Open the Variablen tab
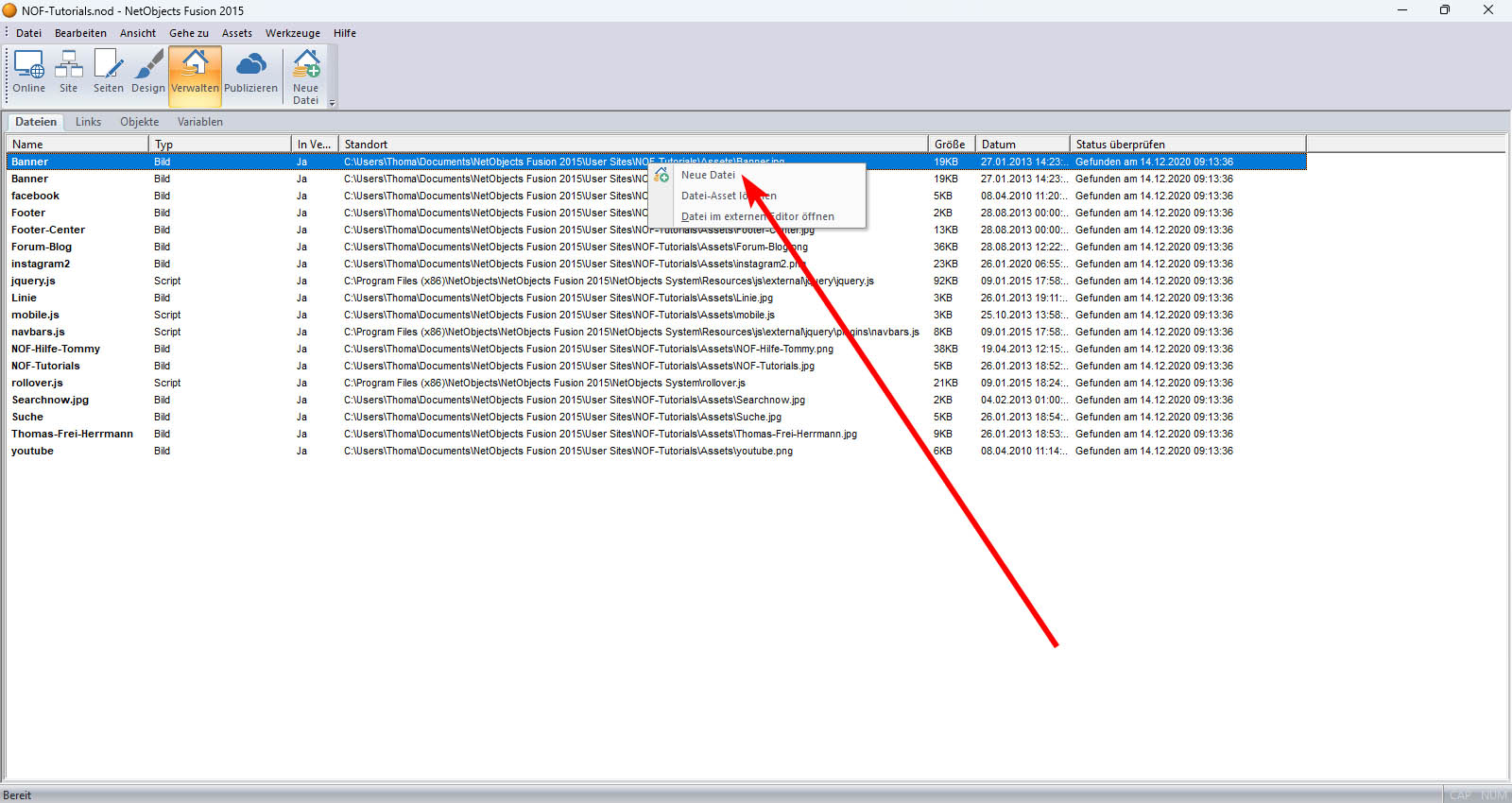The image size is (1512, 803). point(199,122)
